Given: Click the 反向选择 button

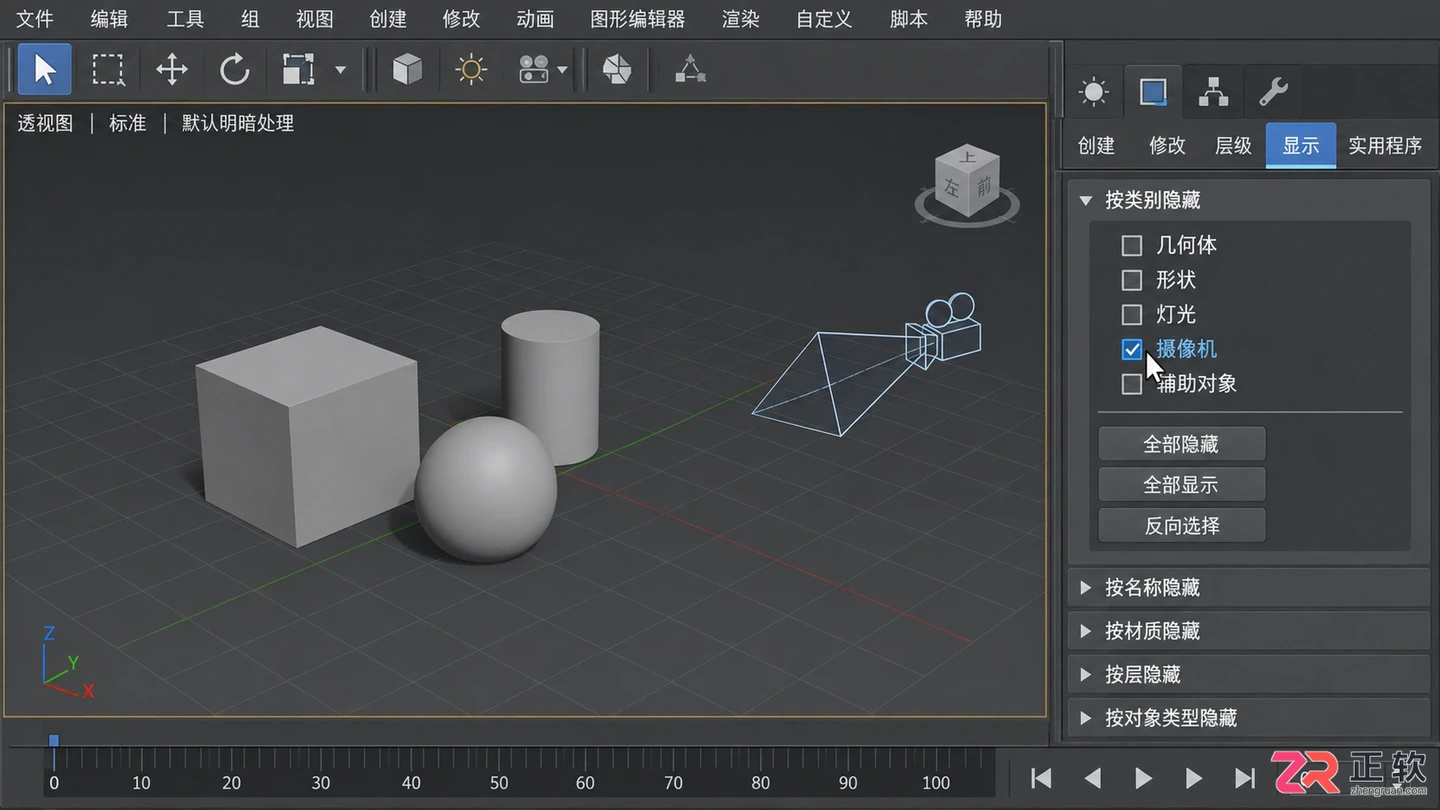Looking at the screenshot, I should 1182,525.
